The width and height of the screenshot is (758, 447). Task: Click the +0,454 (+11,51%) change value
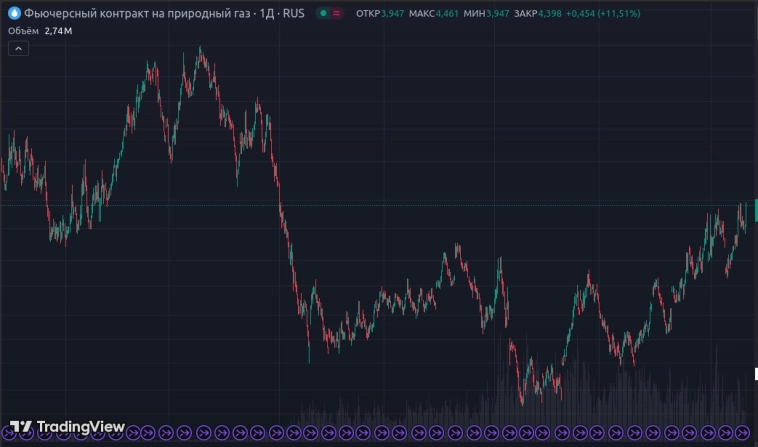click(x=605, y=14)
